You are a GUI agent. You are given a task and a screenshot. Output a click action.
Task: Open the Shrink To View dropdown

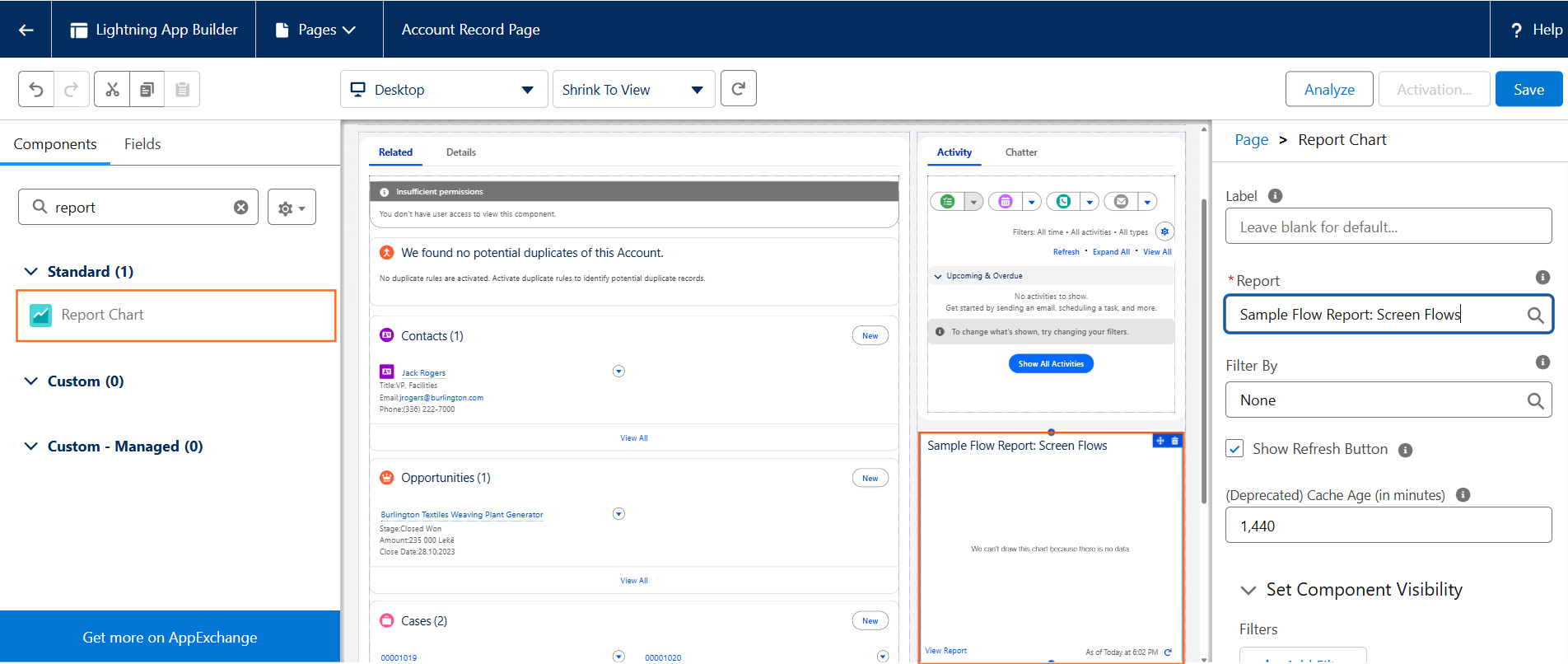633,89
